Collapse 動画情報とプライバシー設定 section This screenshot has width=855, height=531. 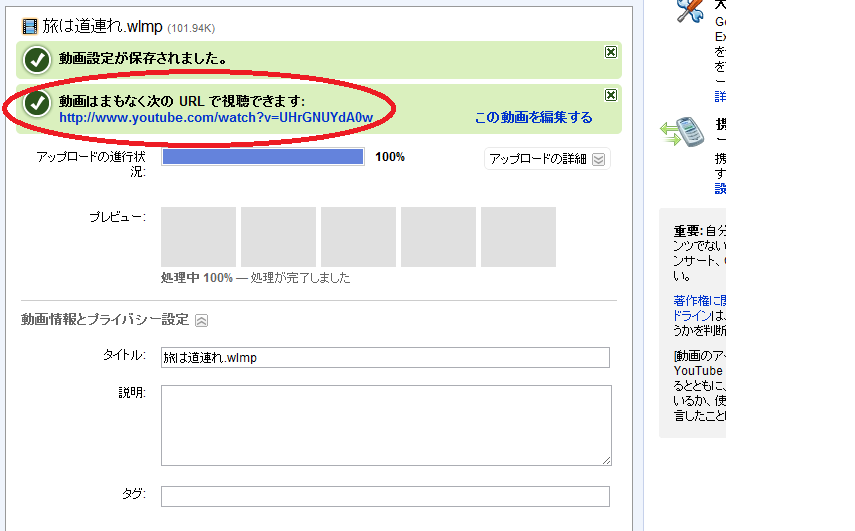[x=201, y=321]
